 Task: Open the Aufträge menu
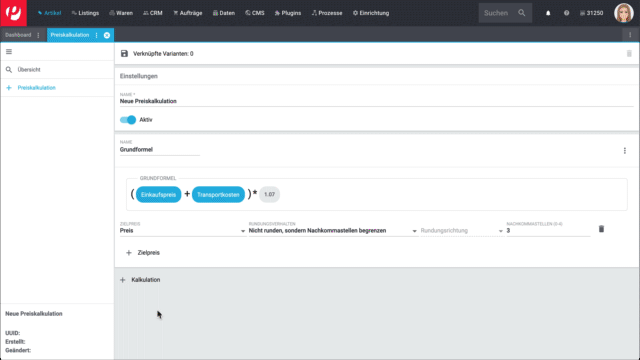[187, 13]
